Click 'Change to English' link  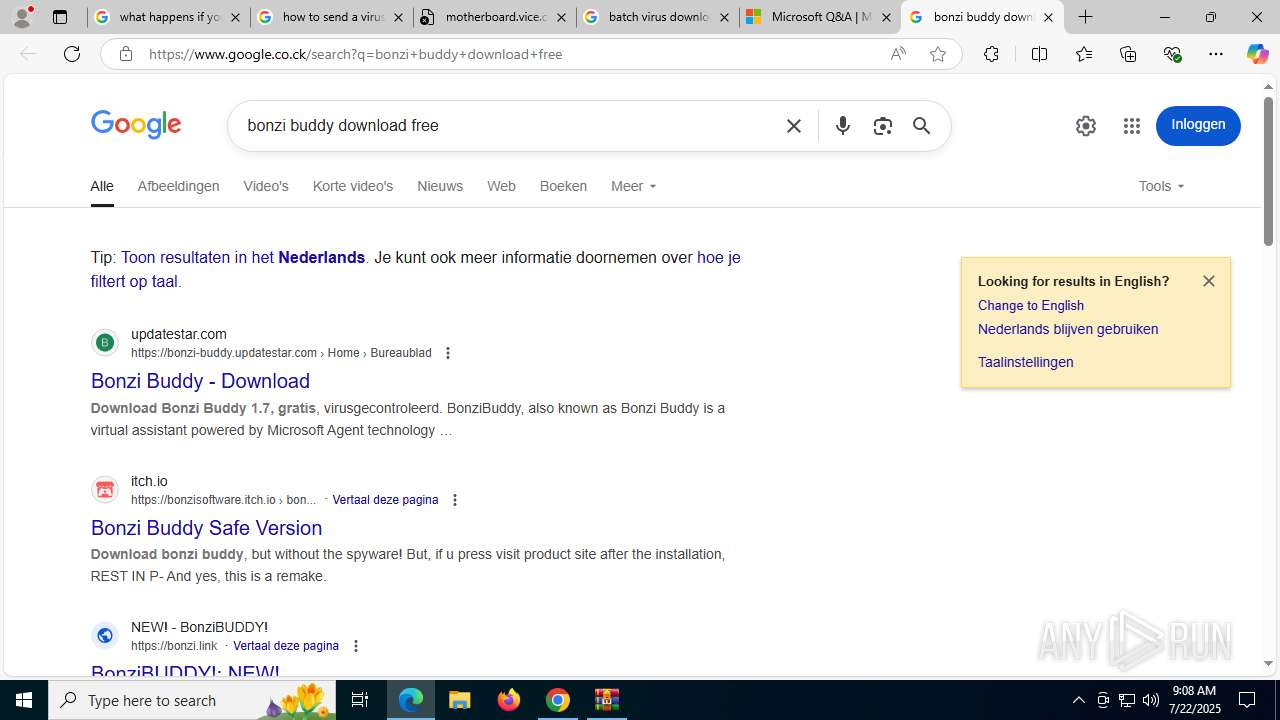pyautogui.click(x=1031, y=306)
